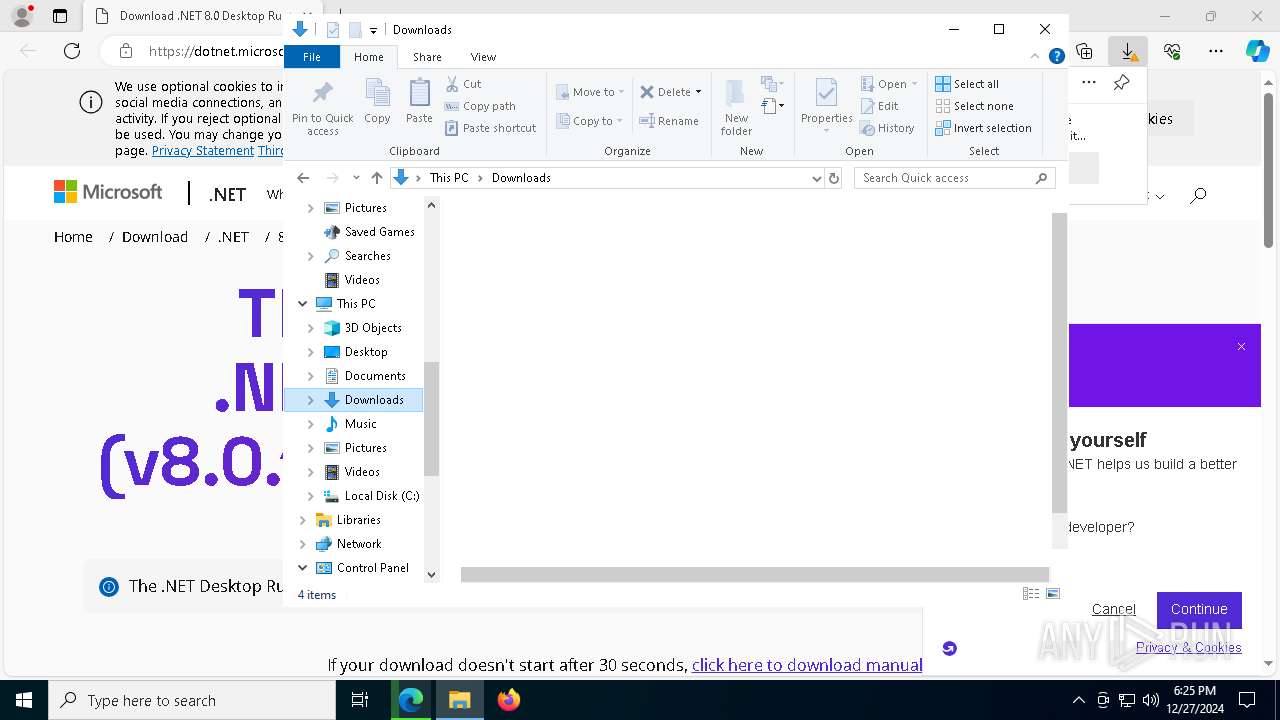The width and height of the screenshot is (1280, 720).
Task: Click the address bar Refresh icon
Action: click(x=834, y=178)
